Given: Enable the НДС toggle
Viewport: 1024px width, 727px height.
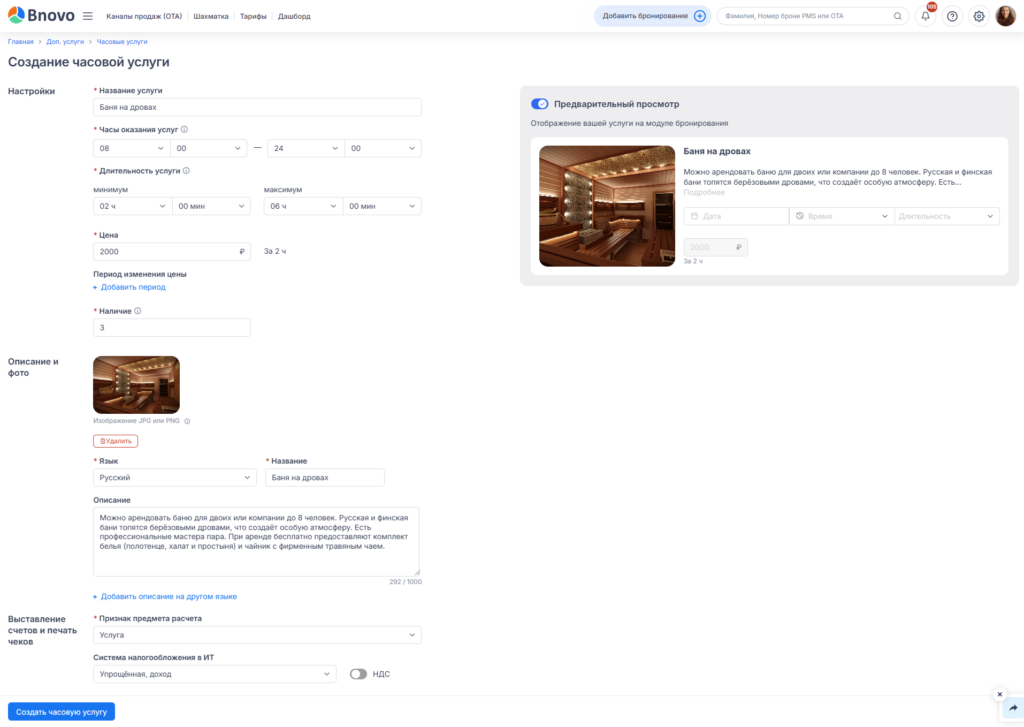Looking at the screenshot, I should click(x=358, y=674).
